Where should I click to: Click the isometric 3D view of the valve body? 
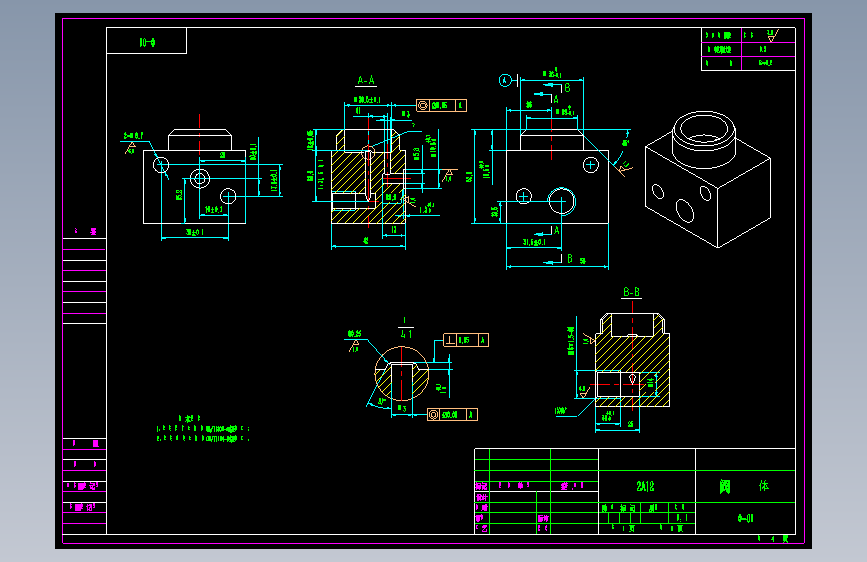pos(708,179)
